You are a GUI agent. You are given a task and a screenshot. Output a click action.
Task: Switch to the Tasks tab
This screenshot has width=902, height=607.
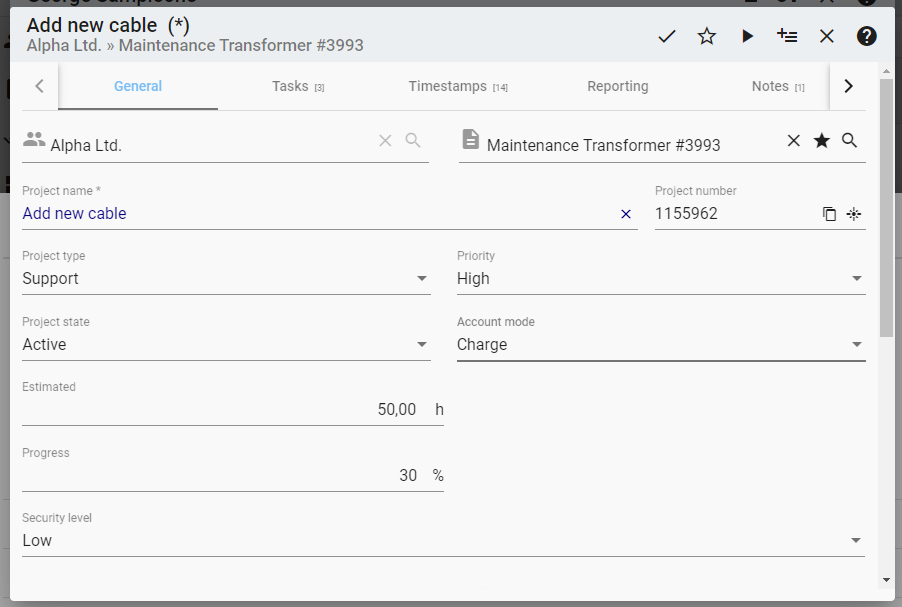click(x=297, y=87)
